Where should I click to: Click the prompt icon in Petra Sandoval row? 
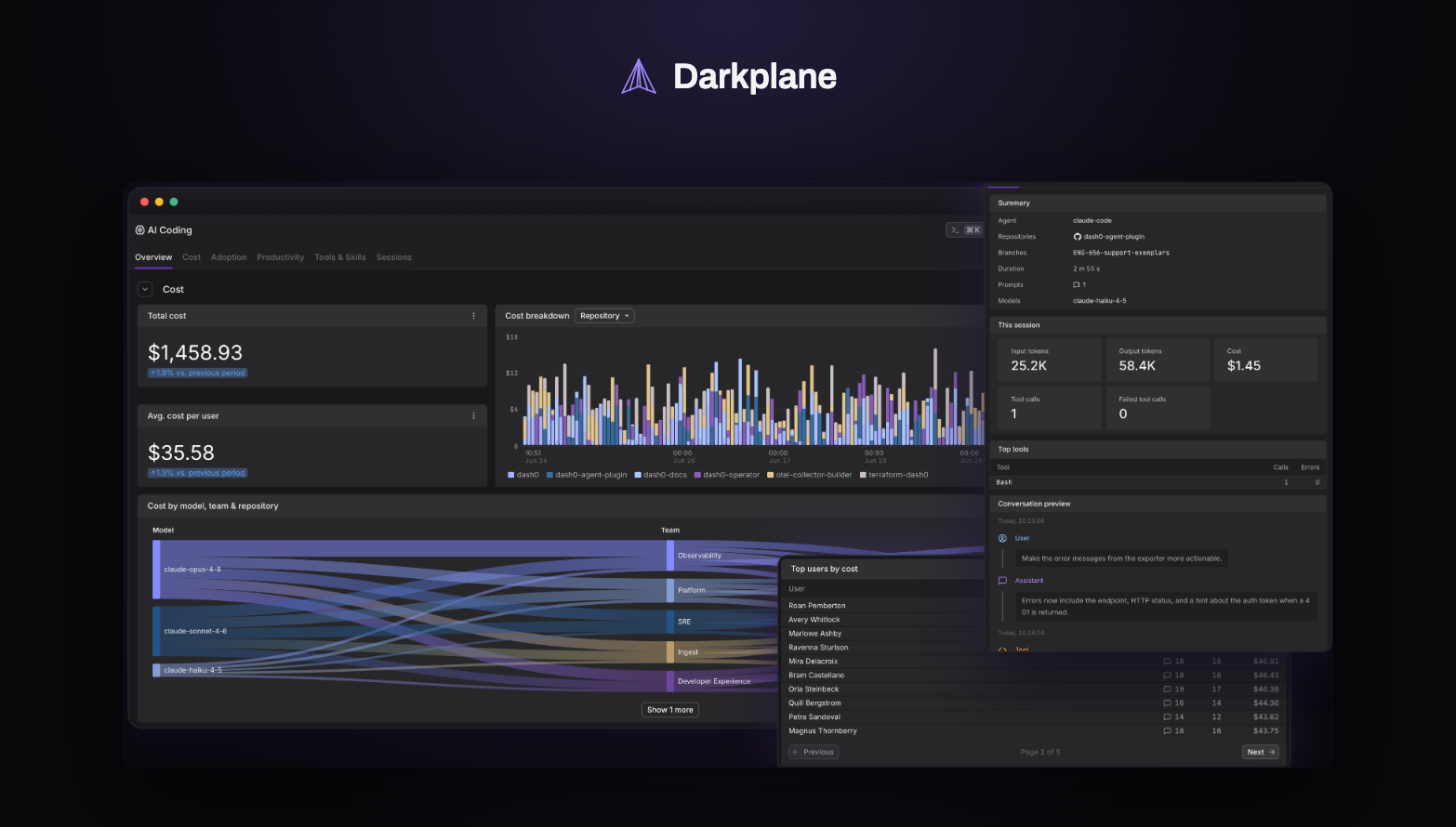(1167, 717)
